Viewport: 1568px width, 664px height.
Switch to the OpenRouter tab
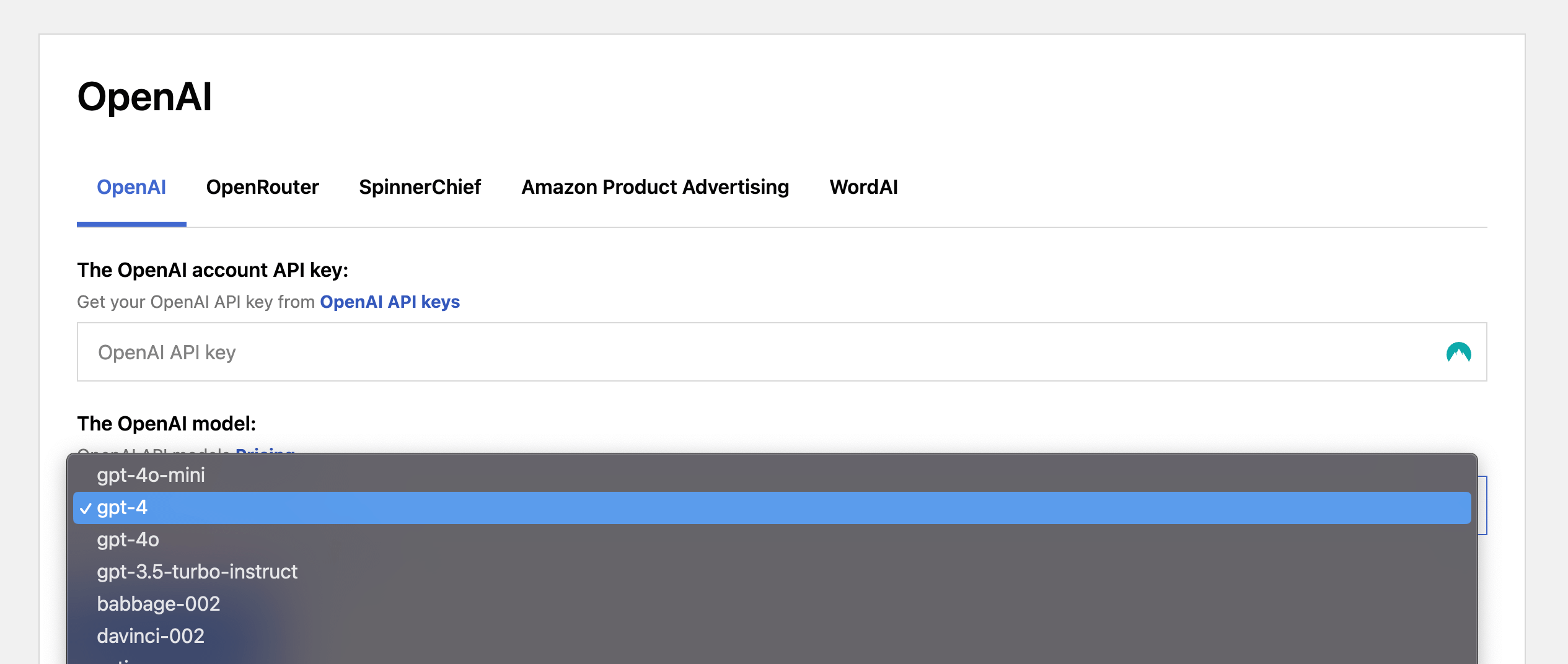(262, 187)
